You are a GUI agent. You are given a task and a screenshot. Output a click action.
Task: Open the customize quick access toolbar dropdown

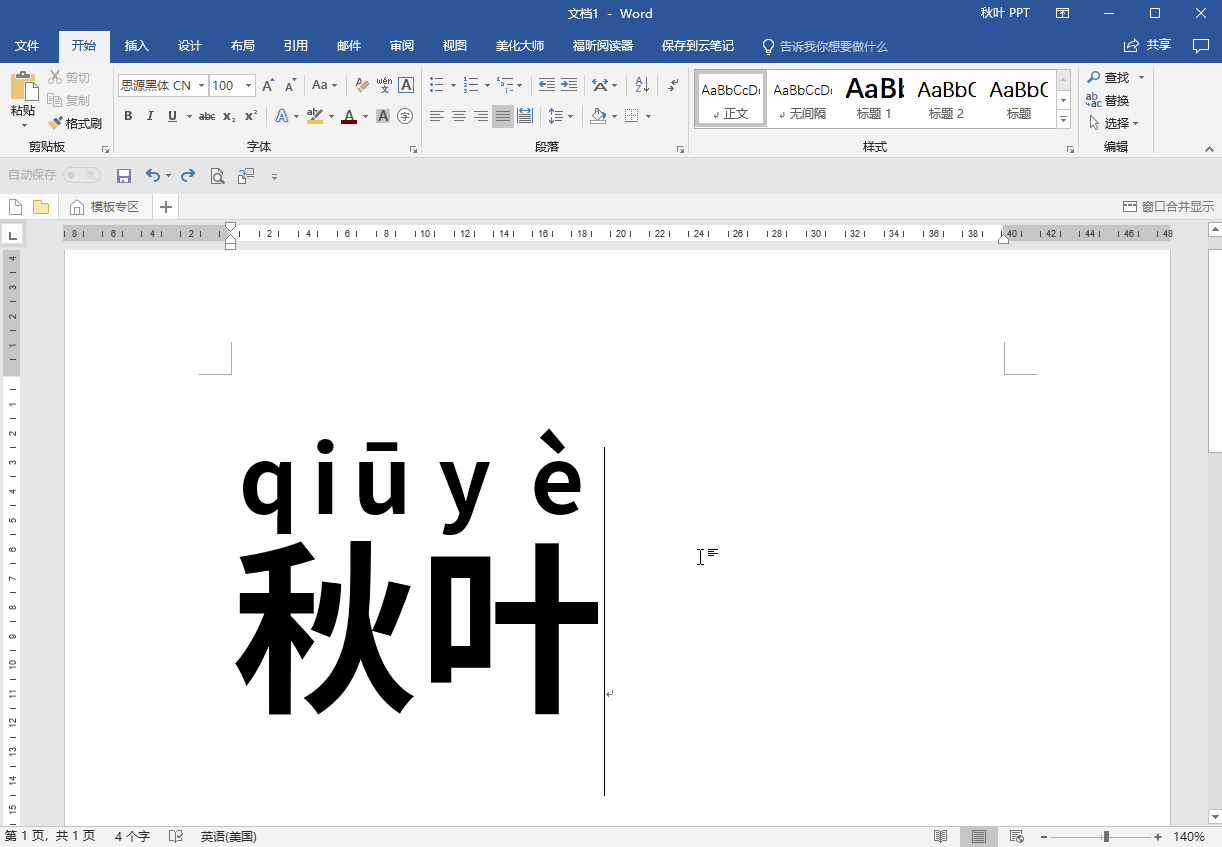click(x=274, y=177)
